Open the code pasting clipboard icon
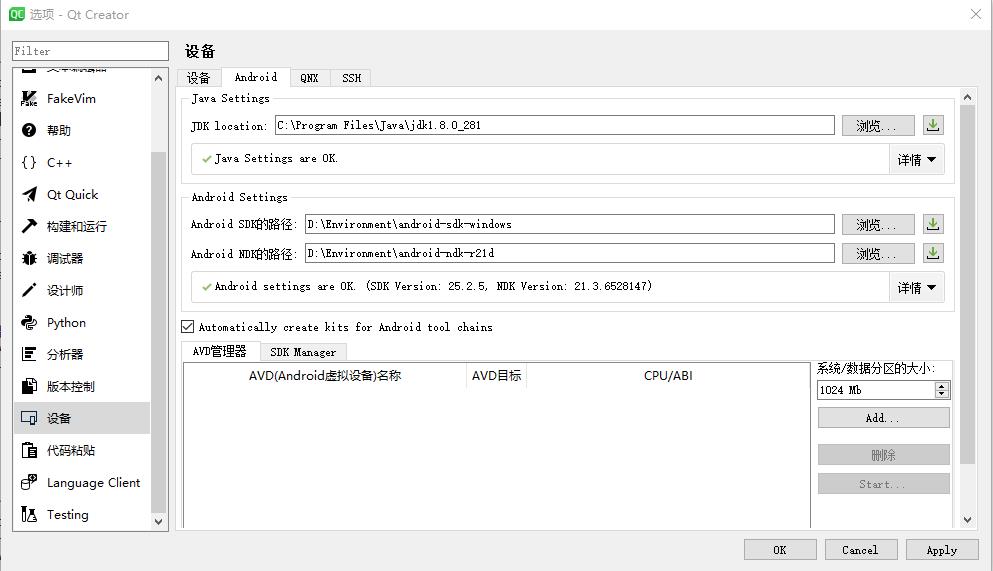Viewport: 993px width, 571px height. [29, 450]
